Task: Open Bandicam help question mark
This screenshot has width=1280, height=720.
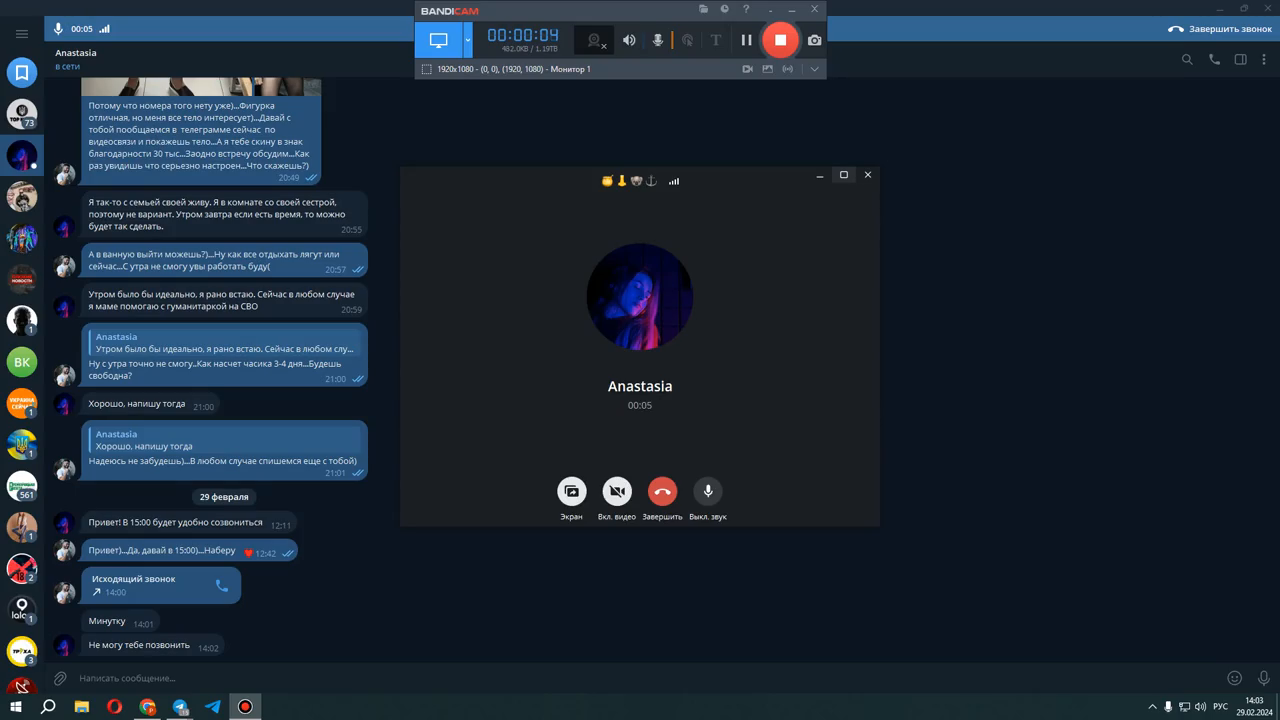Action: (x=746, y=9)
